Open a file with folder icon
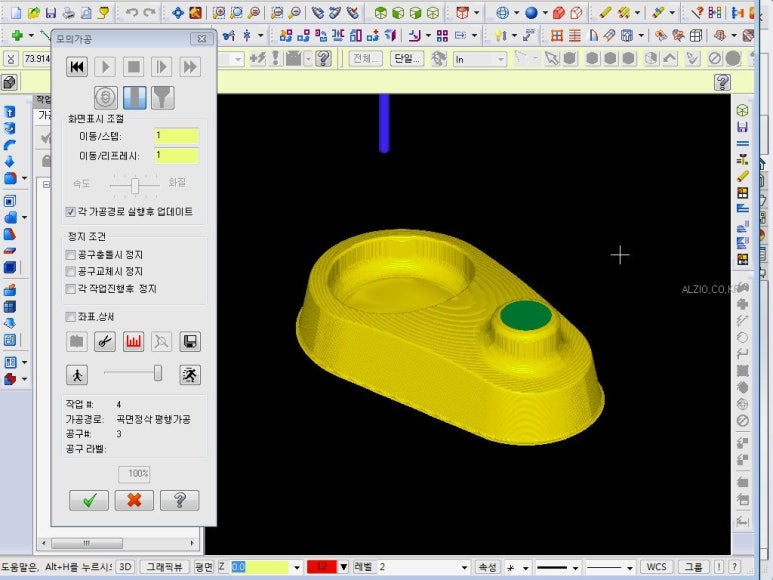 (34, 12)
